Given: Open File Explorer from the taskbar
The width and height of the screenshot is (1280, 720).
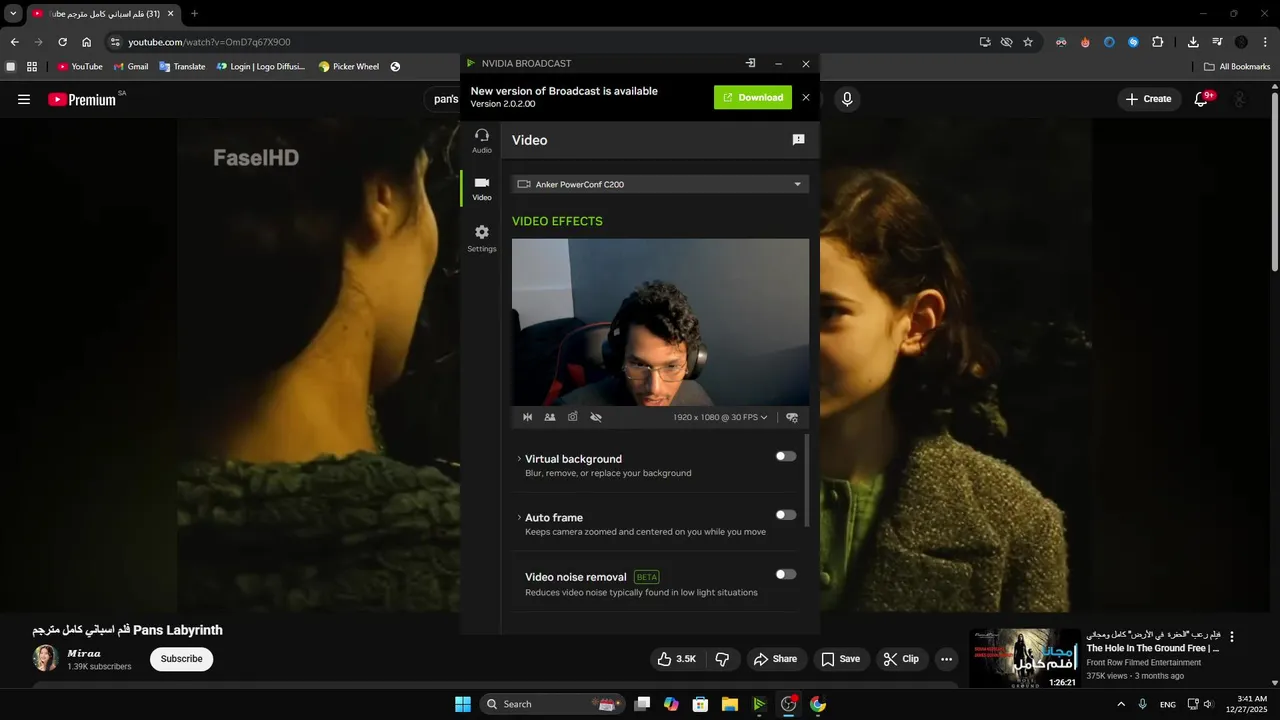Looking at the screenshot, I should click(730, 704).
